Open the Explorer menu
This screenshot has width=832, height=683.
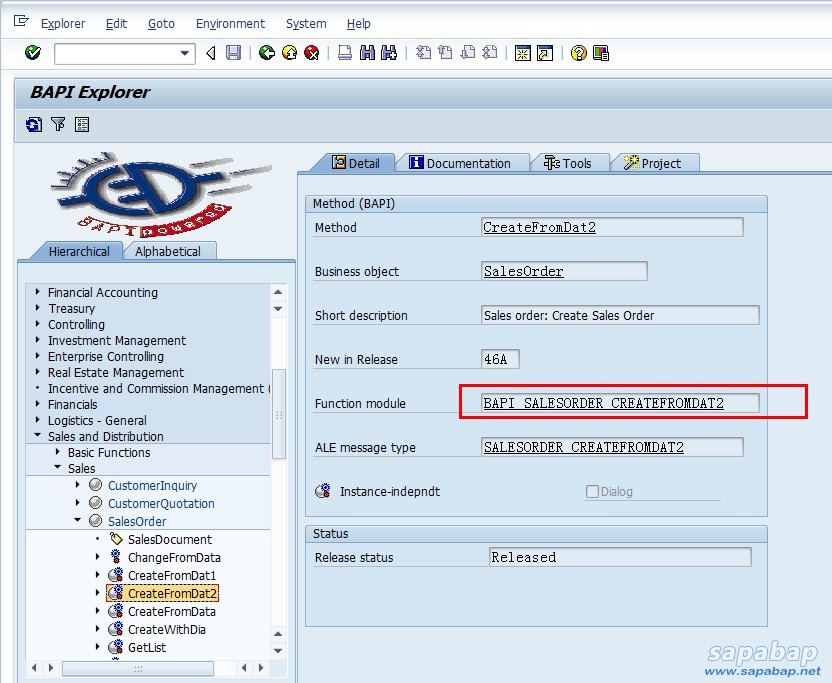pos(63,24)
